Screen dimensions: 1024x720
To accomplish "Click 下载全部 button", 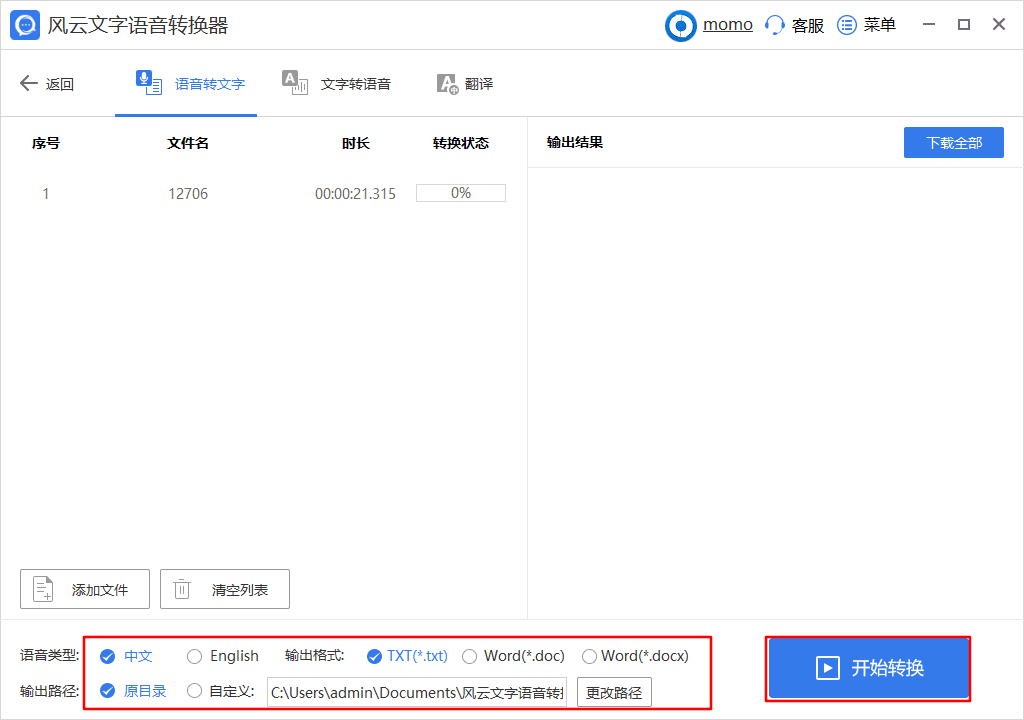I will pos(953,142).
